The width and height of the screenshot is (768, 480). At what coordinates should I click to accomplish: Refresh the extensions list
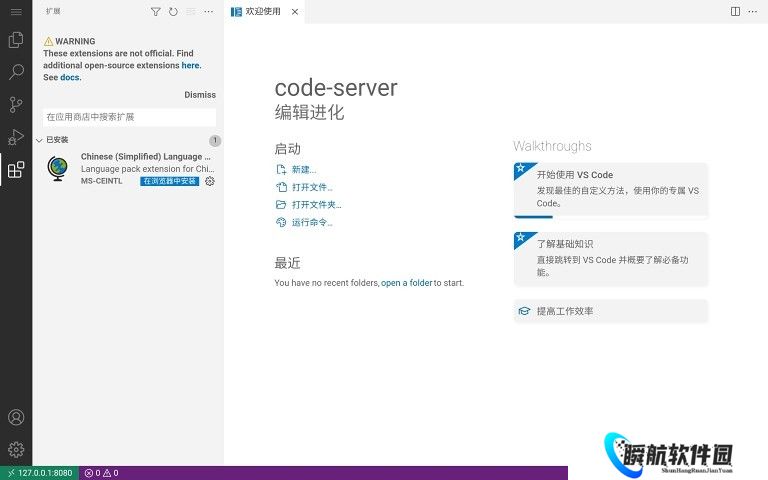point(173,12)
